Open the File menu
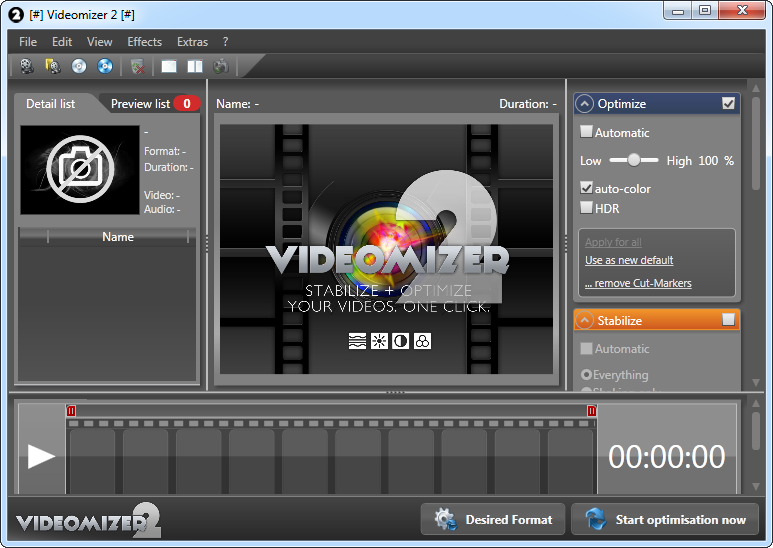The image size is (773, 548). pyautogui.click(x=28, y=42)
